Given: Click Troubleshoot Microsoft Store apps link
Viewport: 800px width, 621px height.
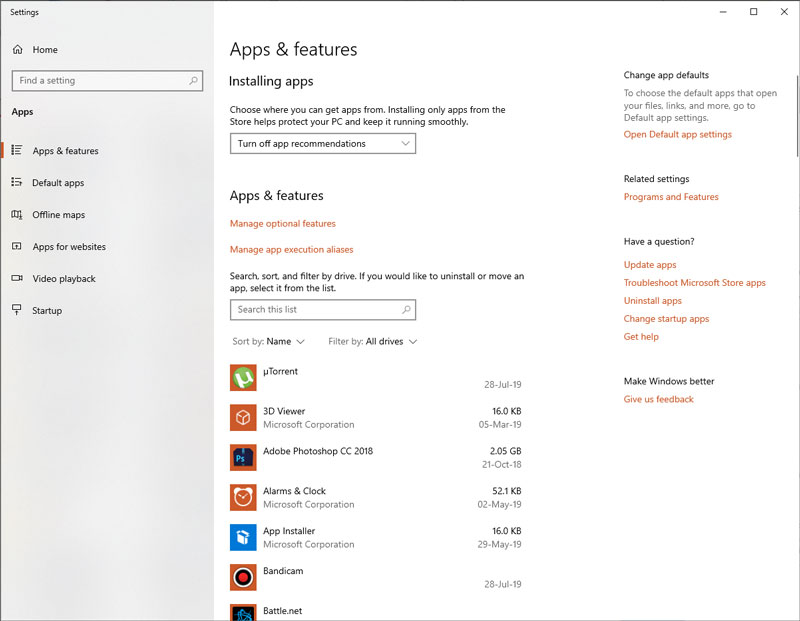Looking at the screenshot, I should (694, 283).
